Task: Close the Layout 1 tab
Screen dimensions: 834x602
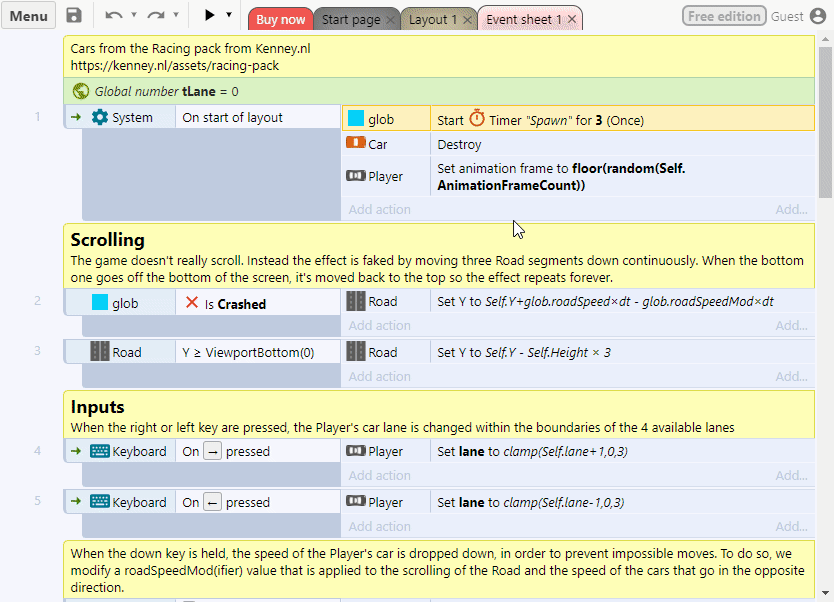Action: 467,20
